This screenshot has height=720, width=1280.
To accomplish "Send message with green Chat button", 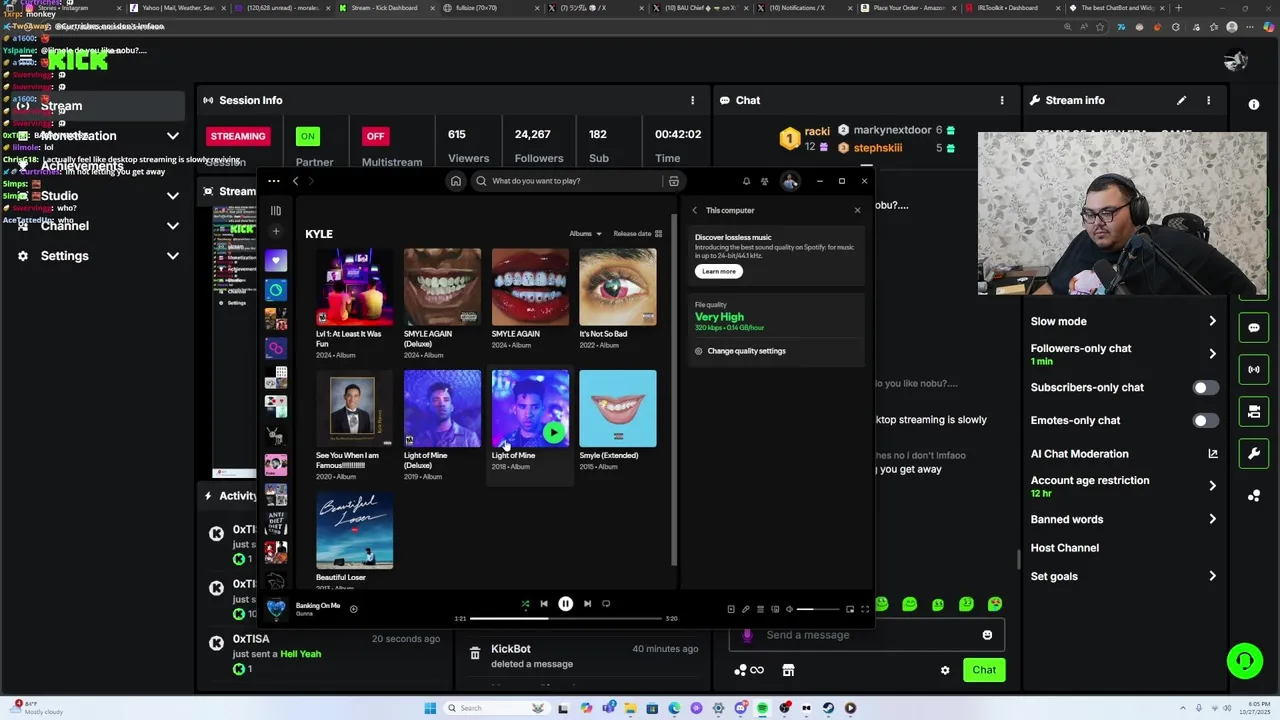I will pyautogui.click(x=984, y=670).
